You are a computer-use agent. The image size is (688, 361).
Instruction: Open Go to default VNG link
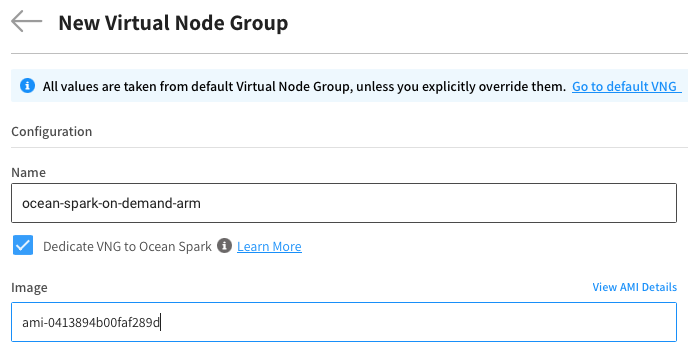coord(626,86)
